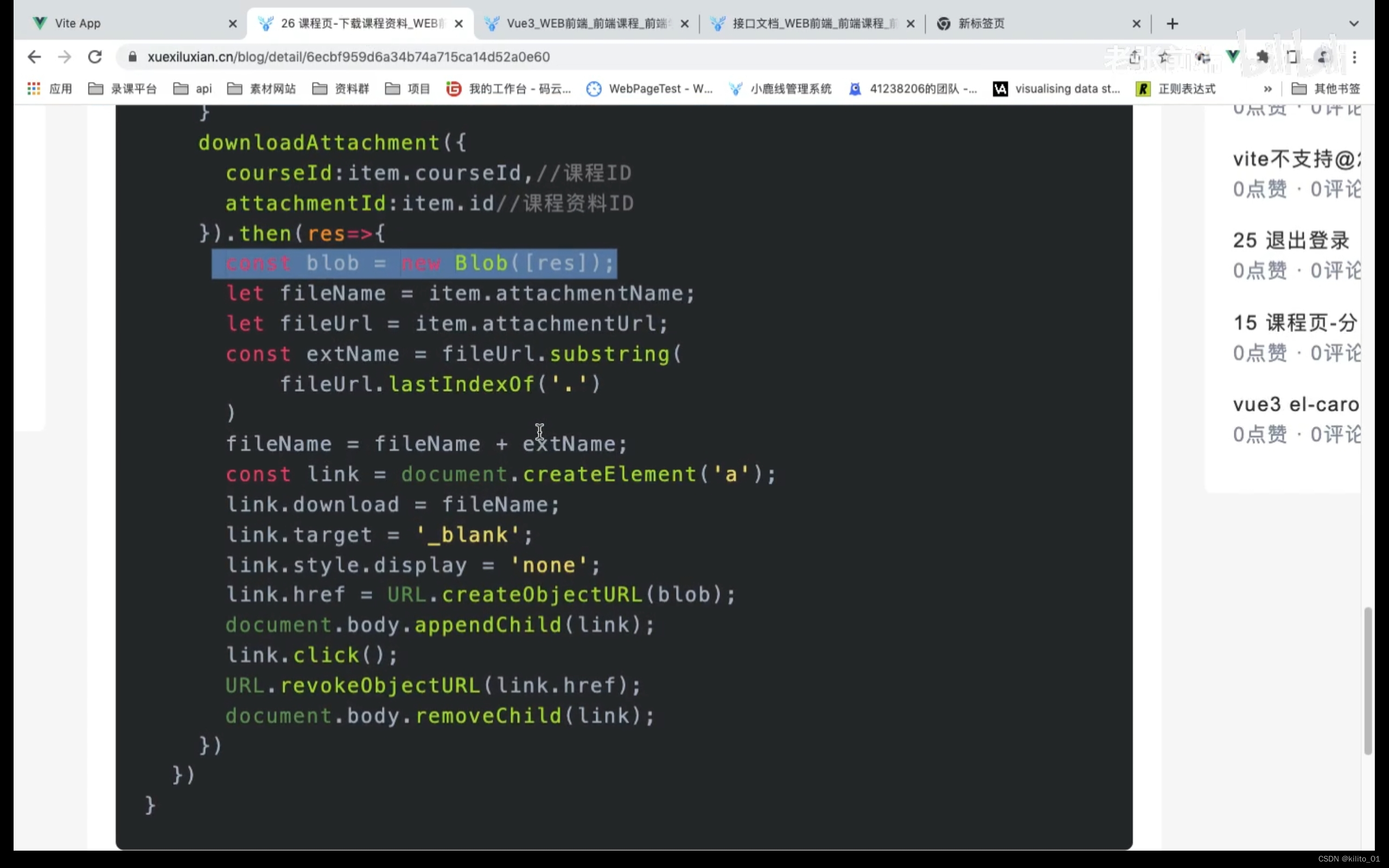Open the 应用 apps shortcut

(50, 88)
